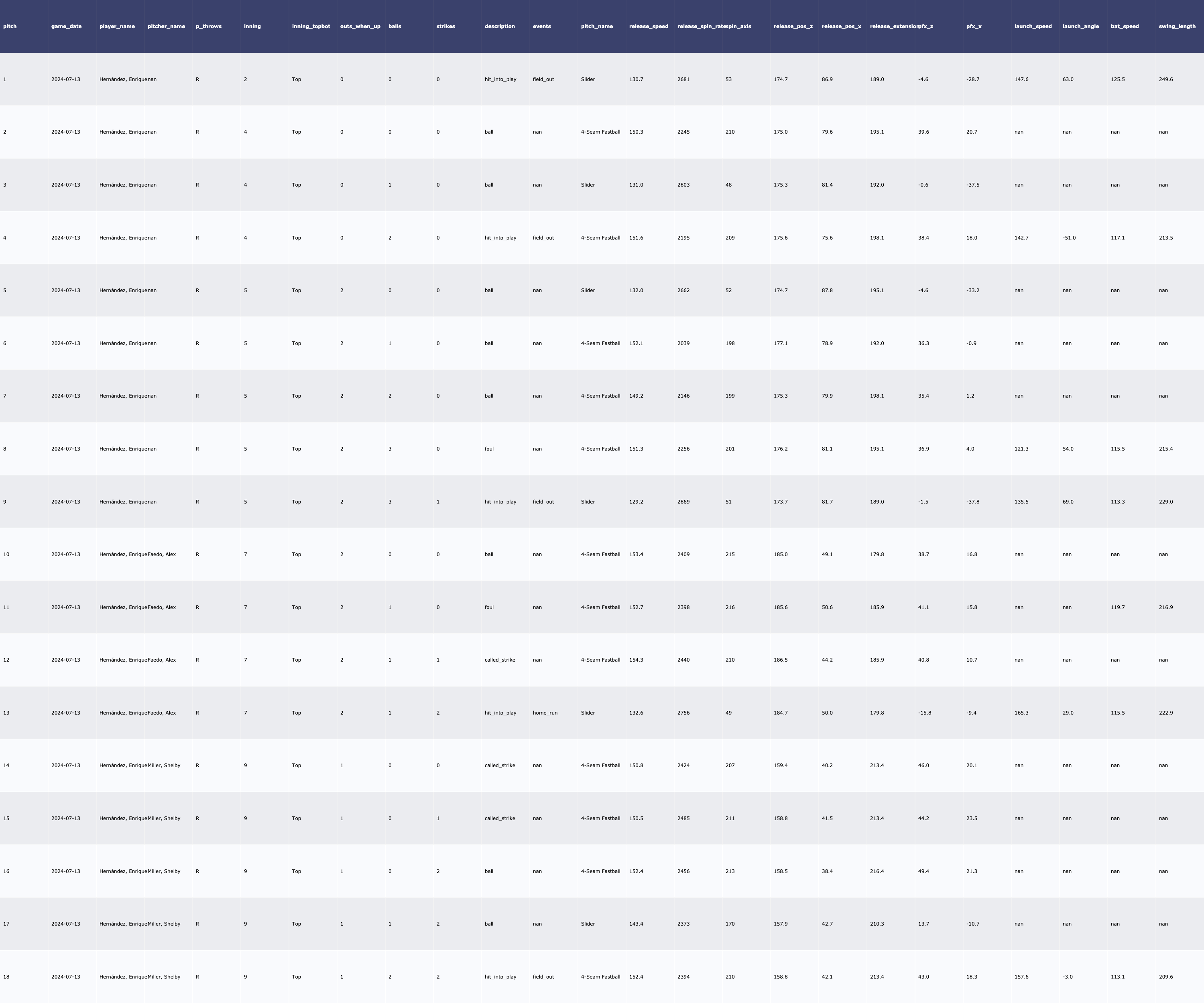
Task: Select the pitch number 18 cell
Action: click(6, 977)
